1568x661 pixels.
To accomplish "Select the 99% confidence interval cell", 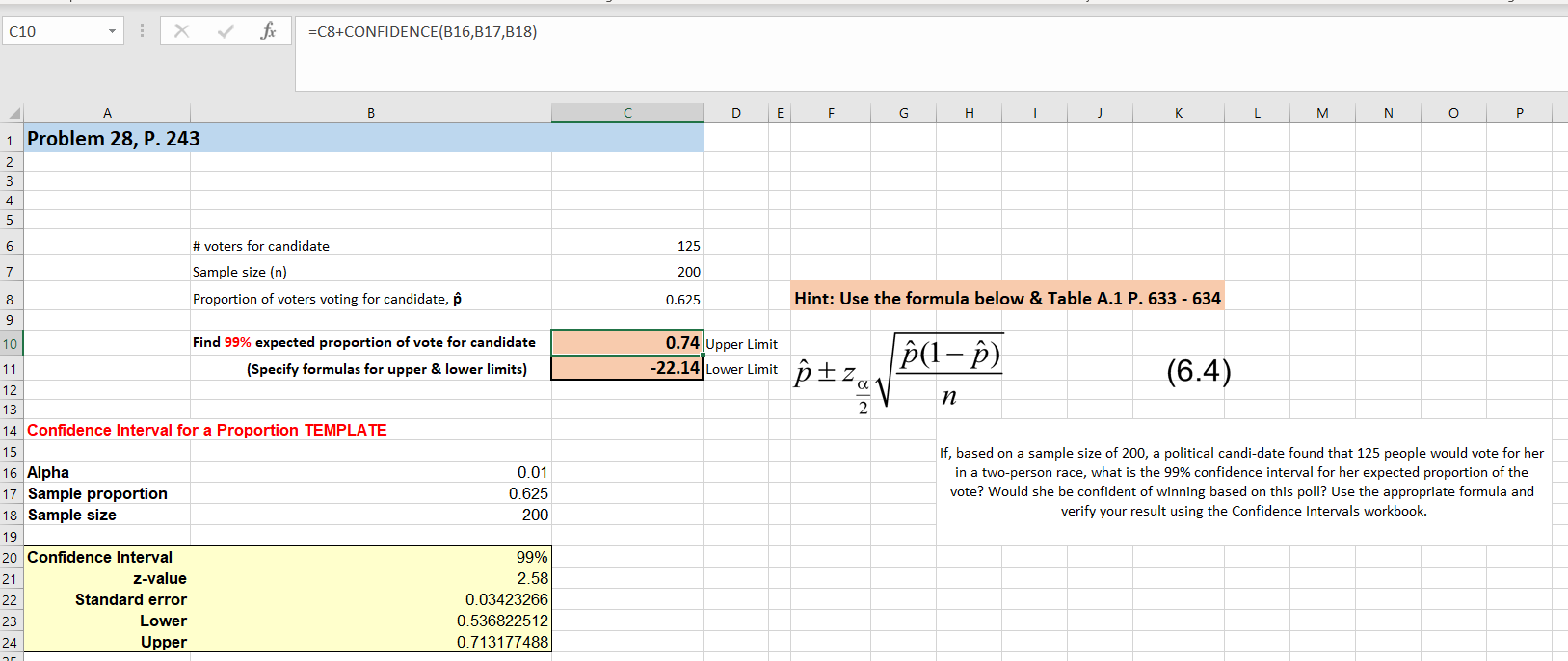I will 371,557.
